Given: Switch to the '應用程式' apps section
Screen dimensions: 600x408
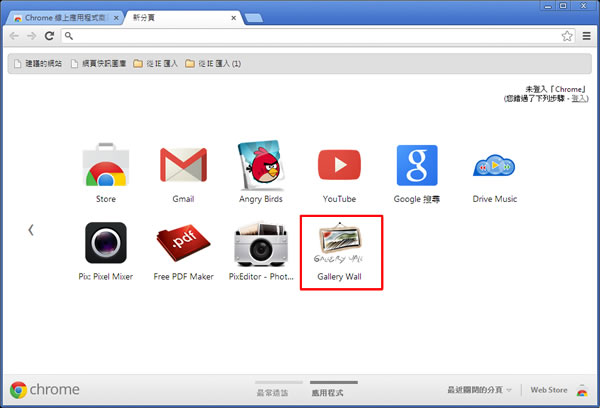Looking at the screenshot, I should [x=328, y=393].
